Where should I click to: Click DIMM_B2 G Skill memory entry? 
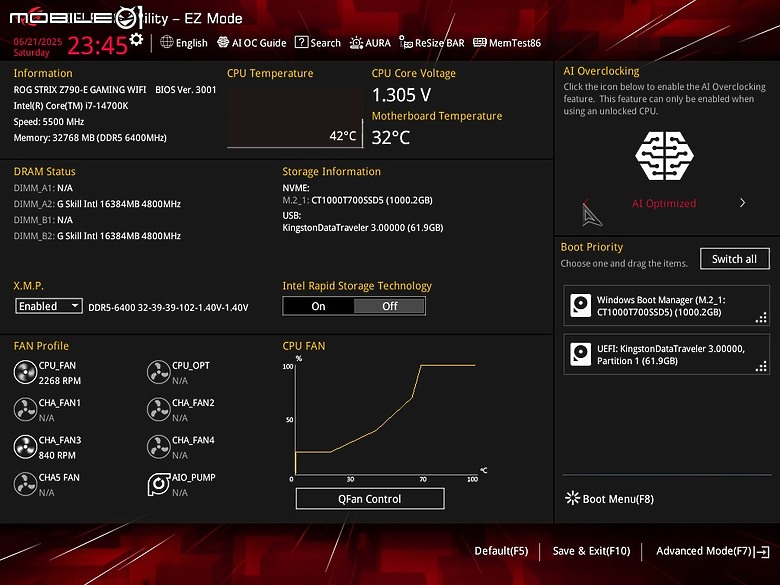97,236
